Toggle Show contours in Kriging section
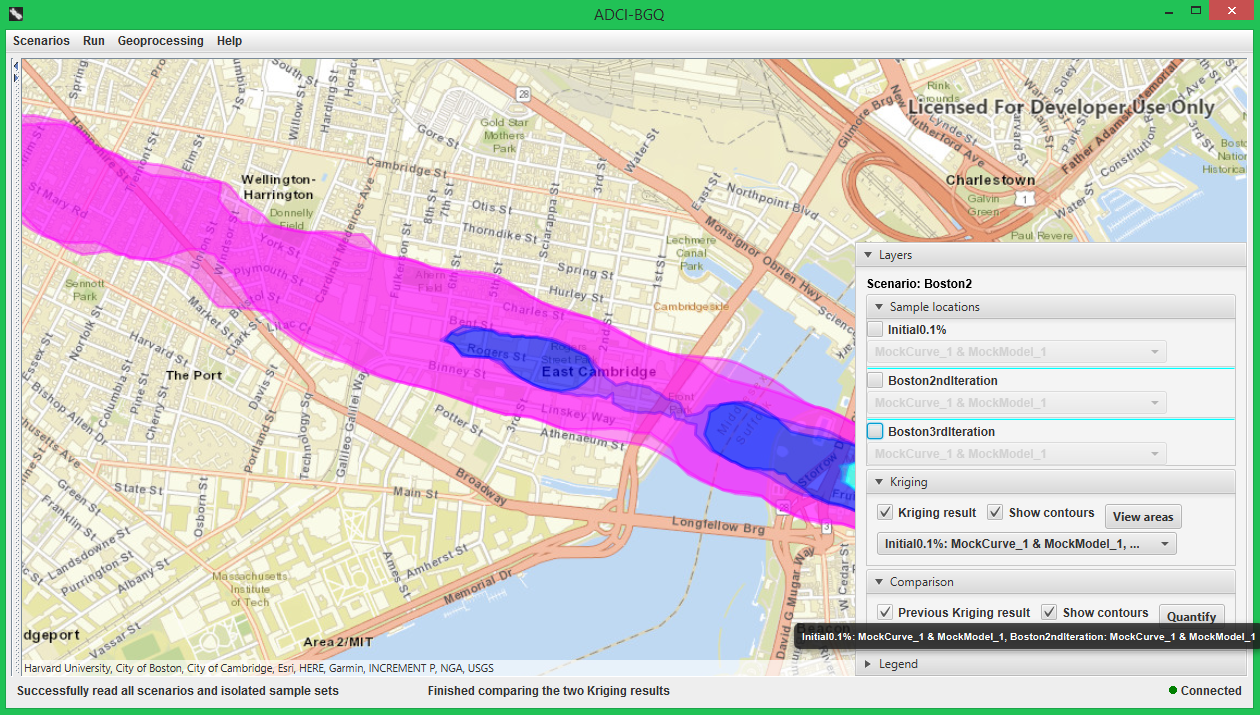Screen dimensions: 1260x715 pyautogui.click(x=995, y=512)
